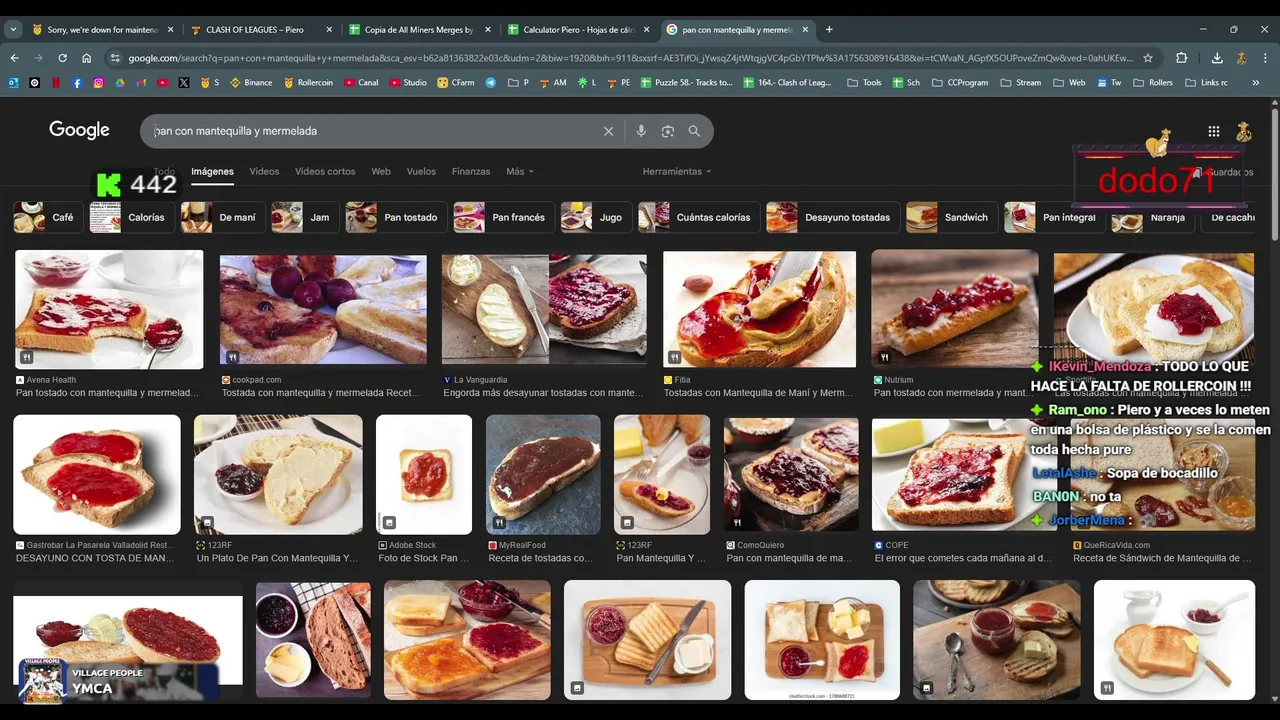Open a new browser tab with plus
Viewport: 1280px width, 720px height.
pos(829,29)
